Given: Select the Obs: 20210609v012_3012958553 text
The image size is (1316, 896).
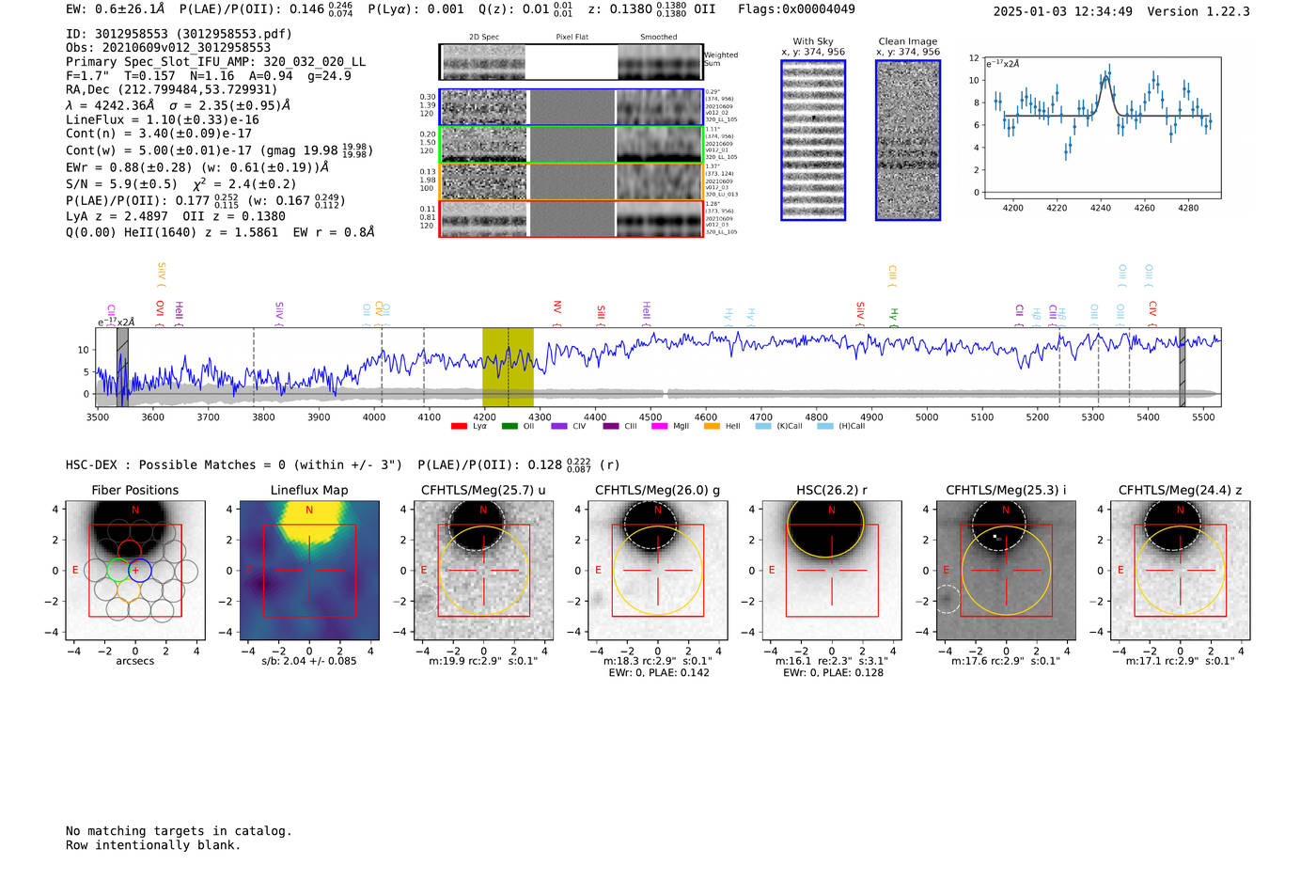Looking at the screenshot, I should tap(168, 48).
